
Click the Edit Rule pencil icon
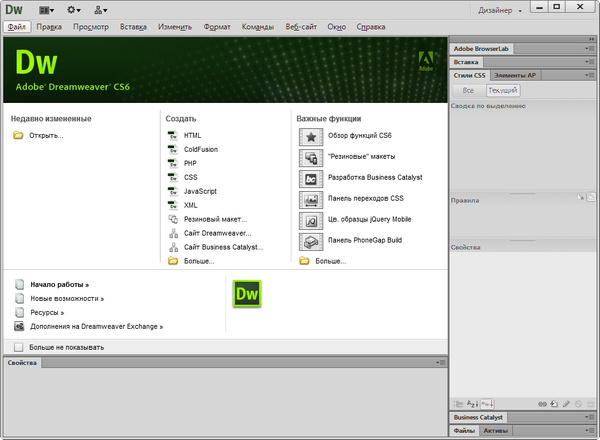pyautogui.click(x=566, y=403)
